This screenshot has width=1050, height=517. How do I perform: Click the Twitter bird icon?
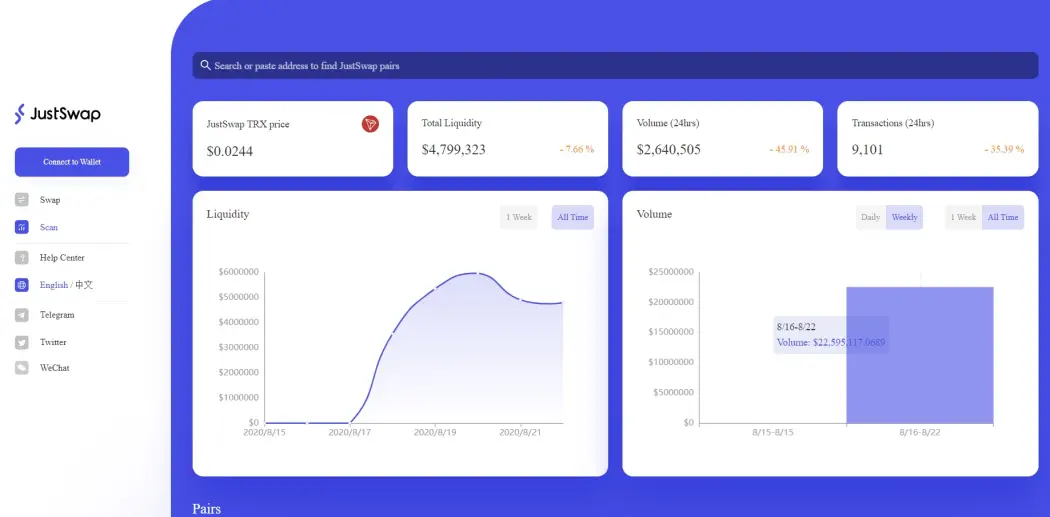click(x=21, y=342)
